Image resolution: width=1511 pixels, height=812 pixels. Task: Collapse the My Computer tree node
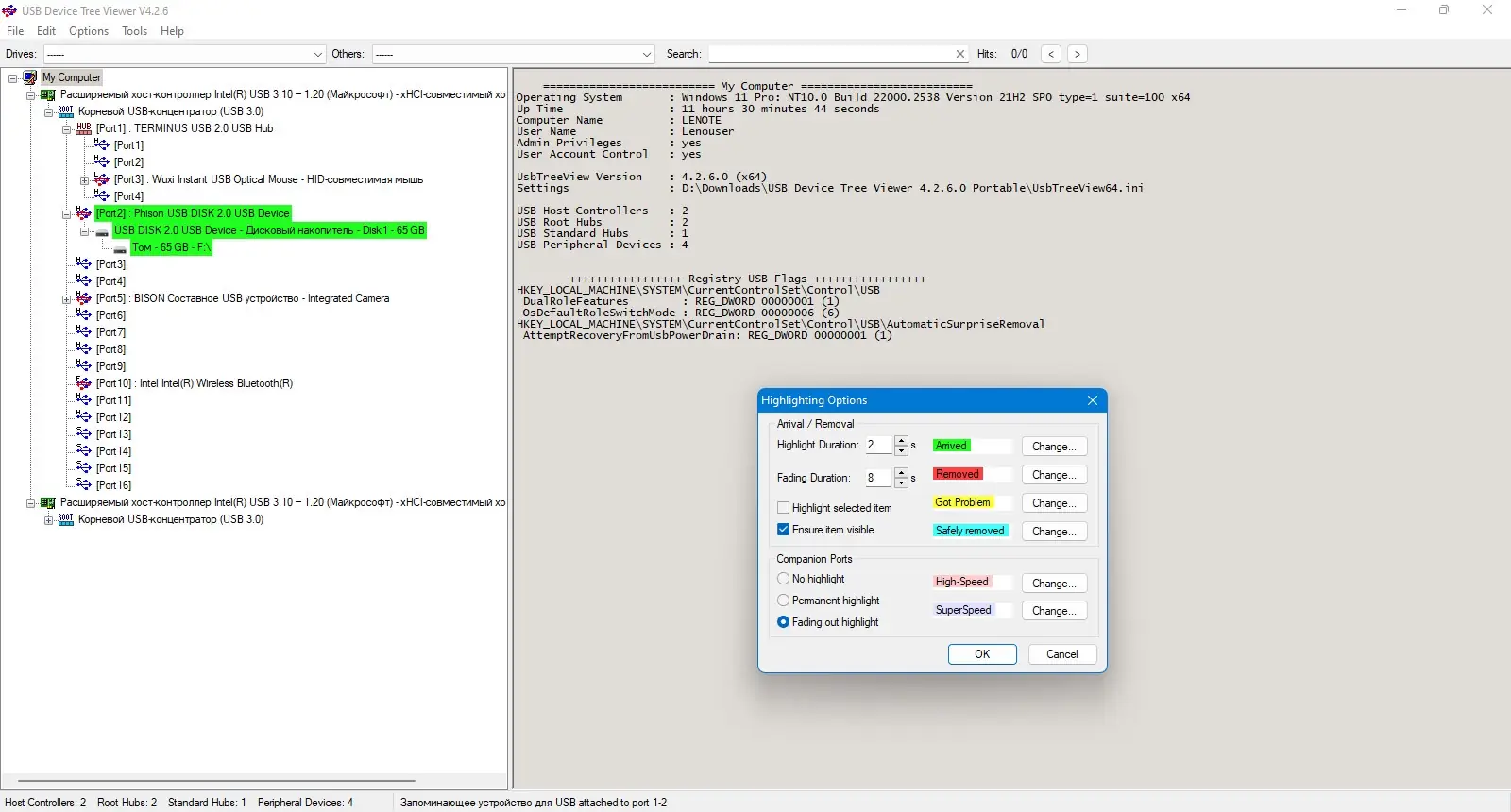tap(12, 78)
